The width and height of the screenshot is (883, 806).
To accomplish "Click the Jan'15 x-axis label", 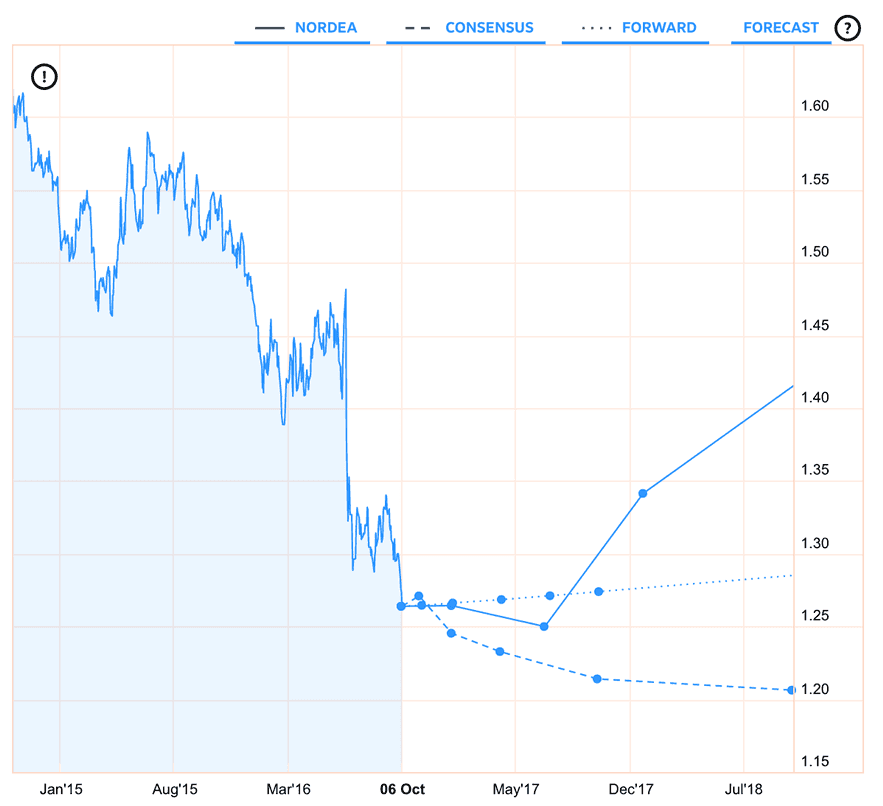I will point(61,789).
